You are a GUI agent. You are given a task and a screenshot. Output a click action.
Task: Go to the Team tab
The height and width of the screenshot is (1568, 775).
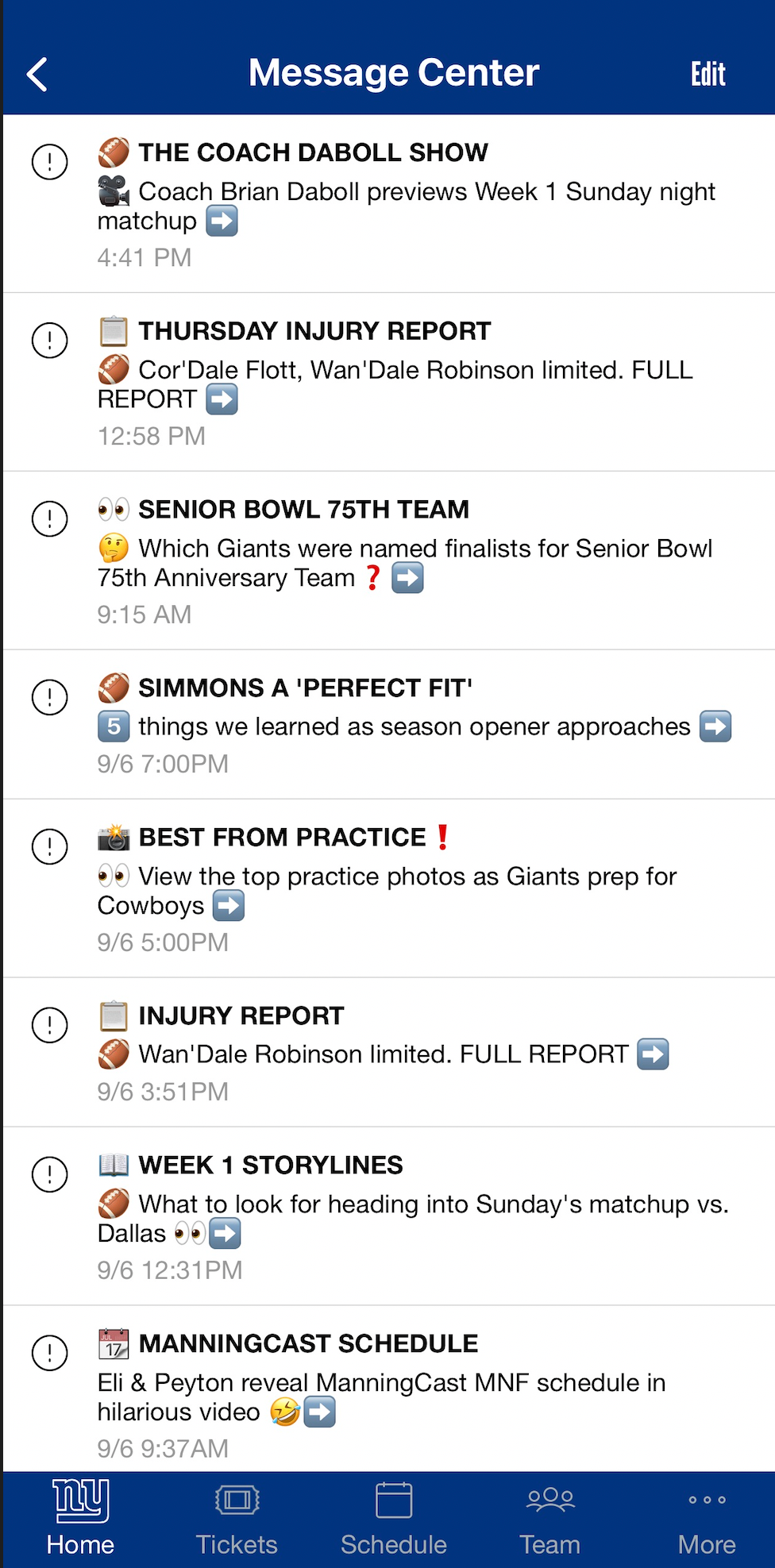[549, 1518]
